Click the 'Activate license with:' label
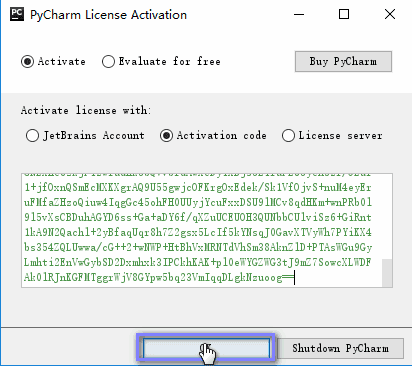Image resolution: width=412 pixels, height=367 pixels. click(x=86, y=110)
